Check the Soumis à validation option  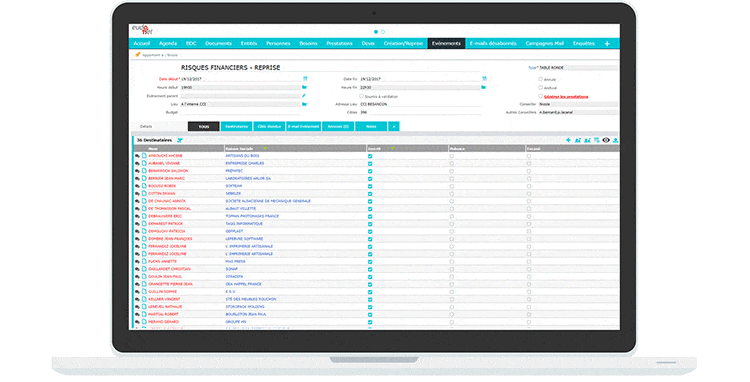pos(362,96)
